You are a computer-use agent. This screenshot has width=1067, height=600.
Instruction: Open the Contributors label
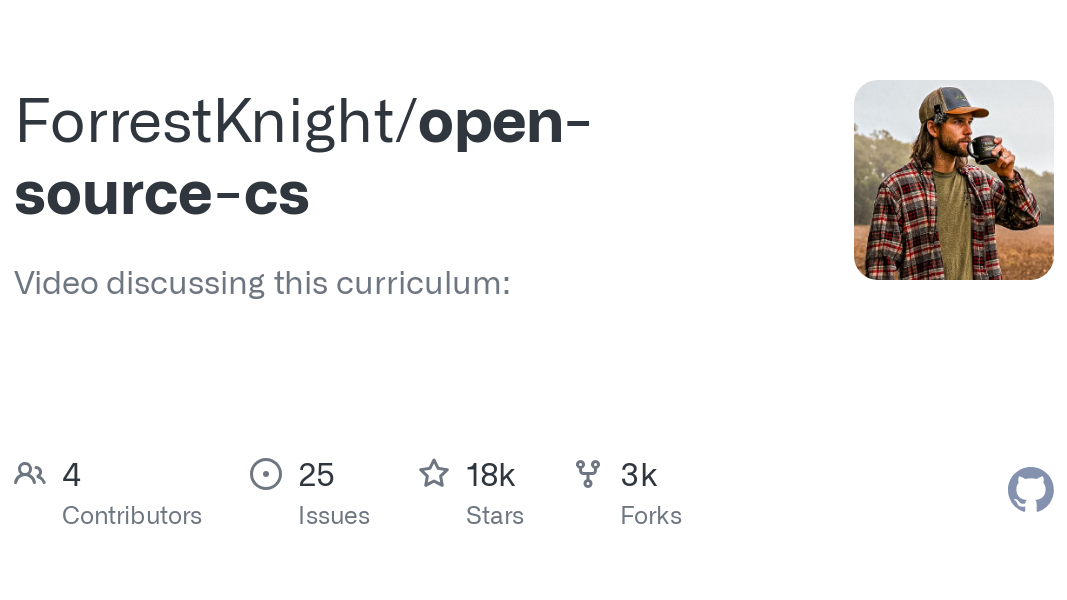coord(132,516)
